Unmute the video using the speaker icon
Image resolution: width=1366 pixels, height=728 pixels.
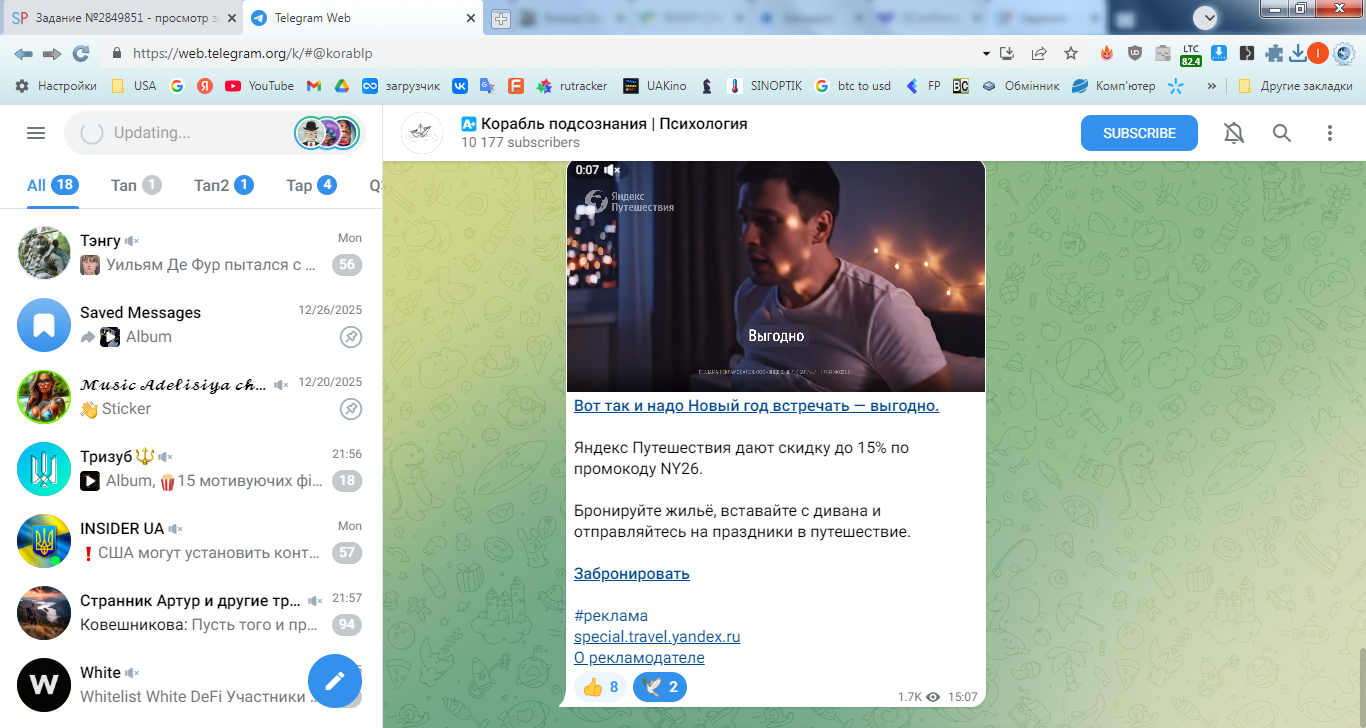tap(612, 170)
